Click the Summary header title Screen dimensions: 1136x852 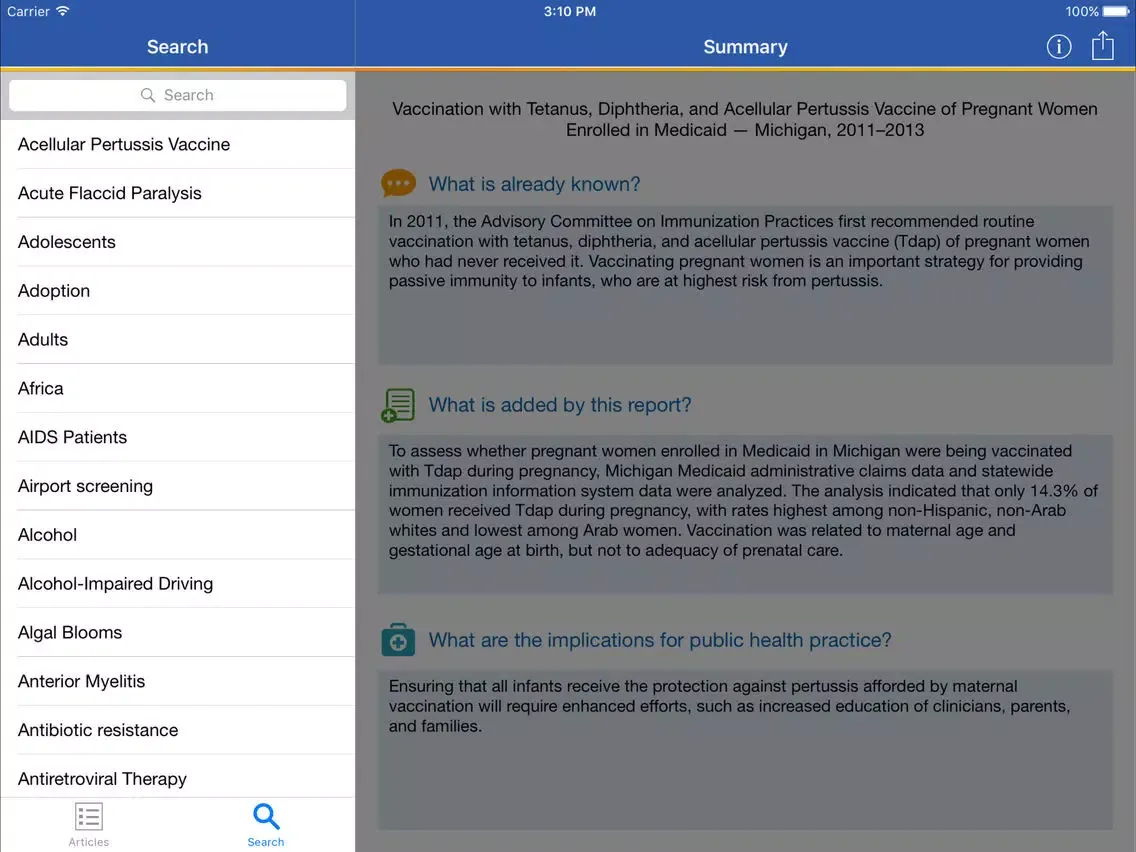[745, 47]
